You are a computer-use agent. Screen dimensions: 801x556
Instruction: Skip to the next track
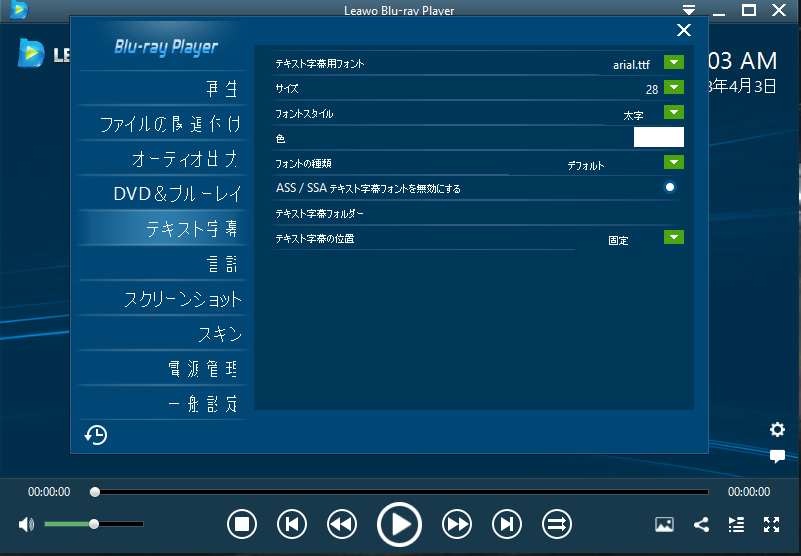click(507, 524)
